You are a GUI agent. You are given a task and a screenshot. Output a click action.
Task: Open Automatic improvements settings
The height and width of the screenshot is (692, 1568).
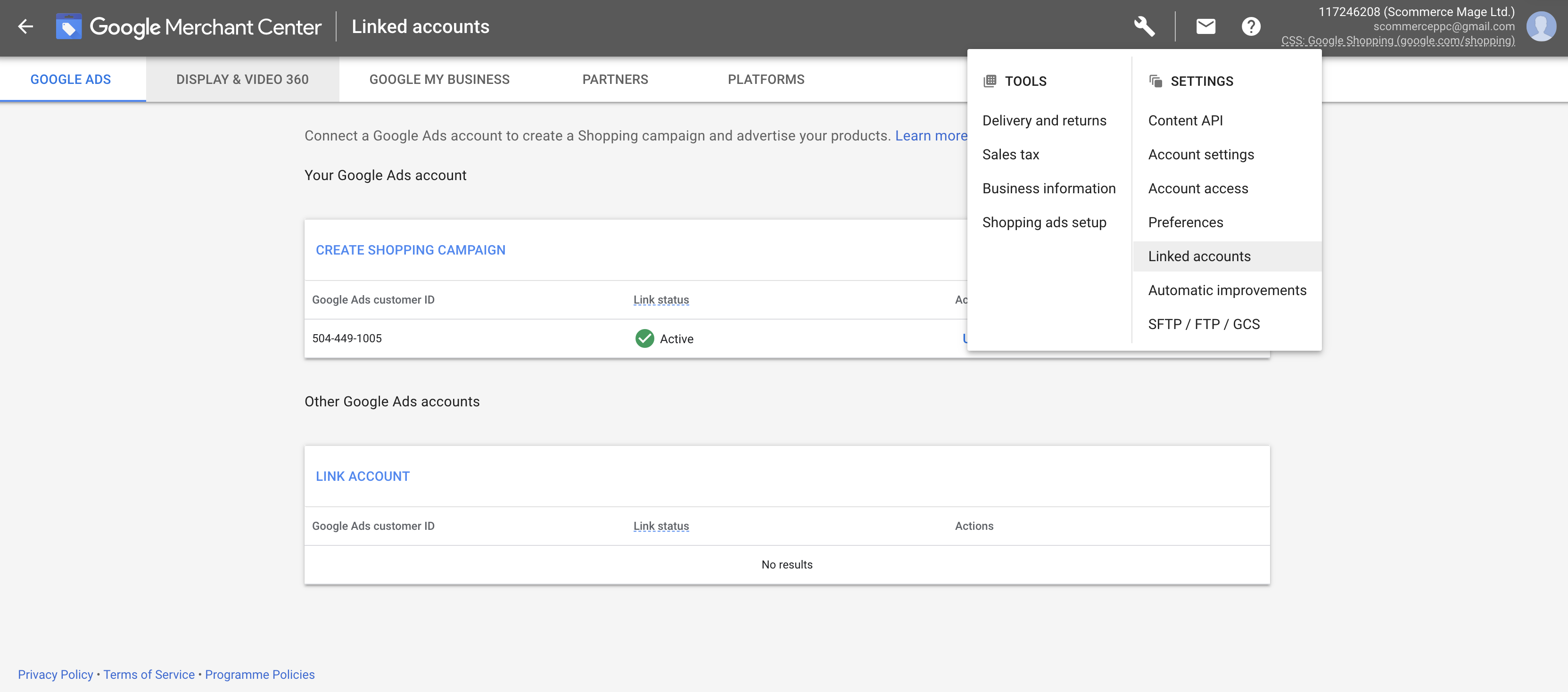[1227, 290]
